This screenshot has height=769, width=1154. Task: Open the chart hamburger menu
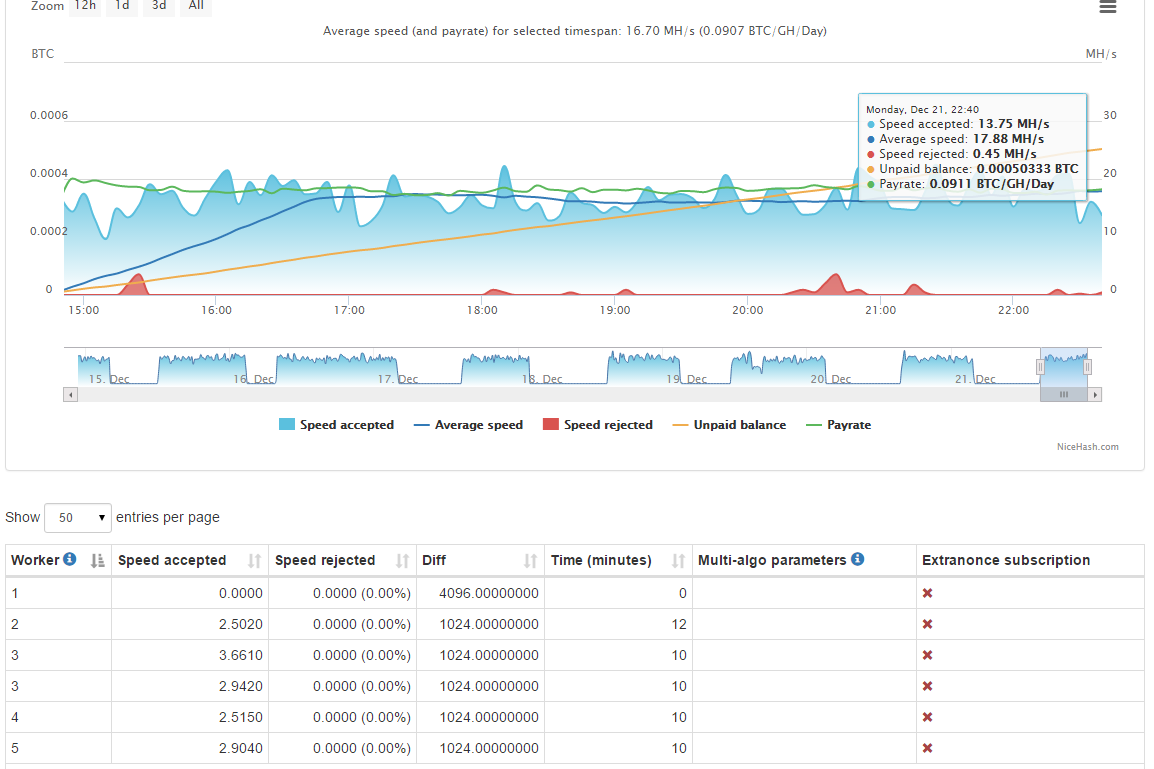point(1107,7)
